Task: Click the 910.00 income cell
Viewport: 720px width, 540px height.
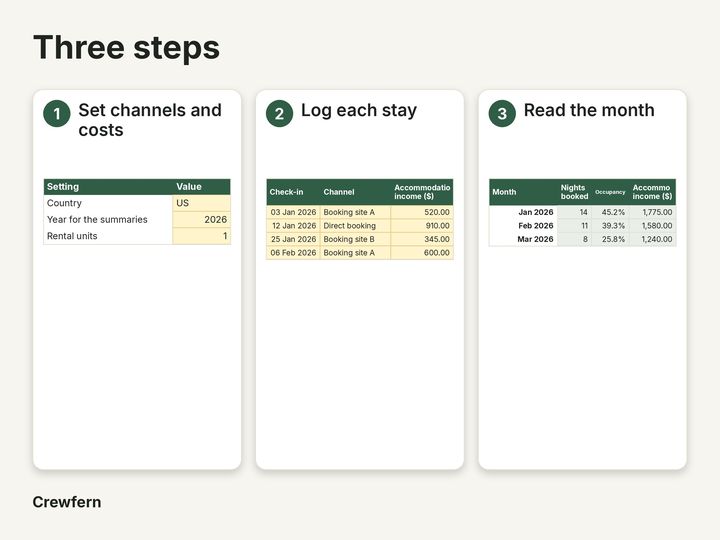Action: click(x=422, y=225)
